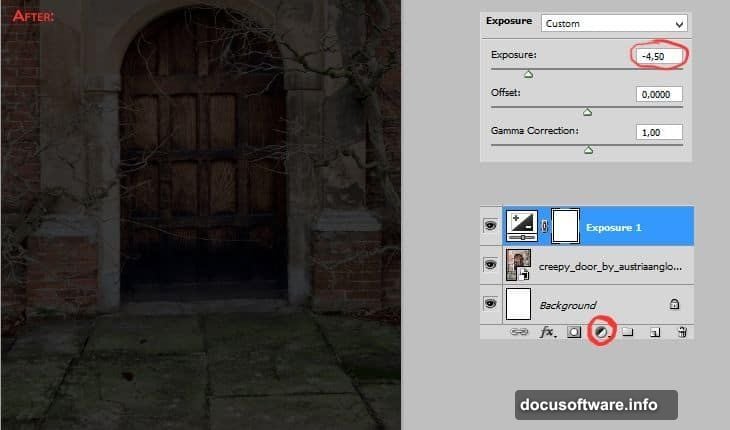Select the creepy_door_by_austriaanglo layer
730x430 pixels.
pos(610,266)
